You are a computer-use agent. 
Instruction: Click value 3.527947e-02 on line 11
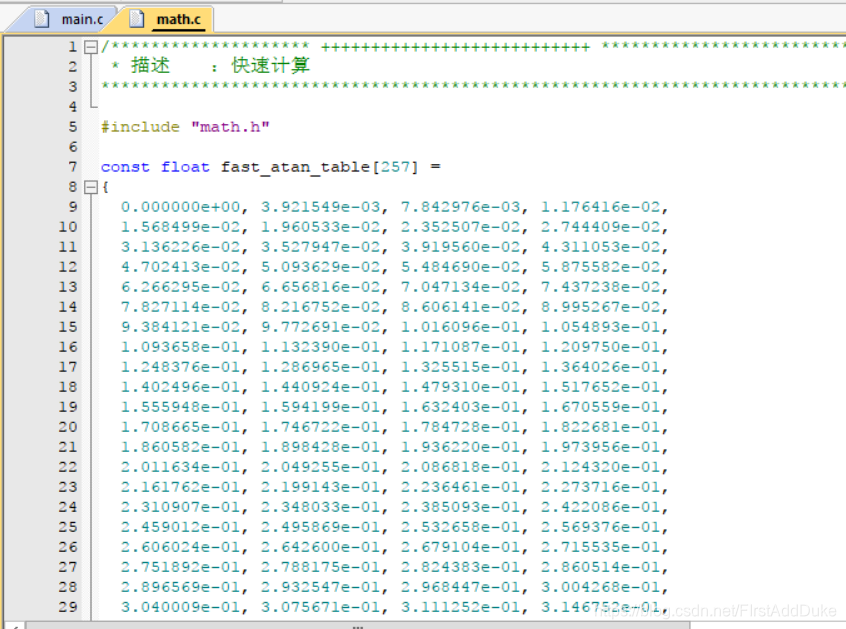point(321,247)
